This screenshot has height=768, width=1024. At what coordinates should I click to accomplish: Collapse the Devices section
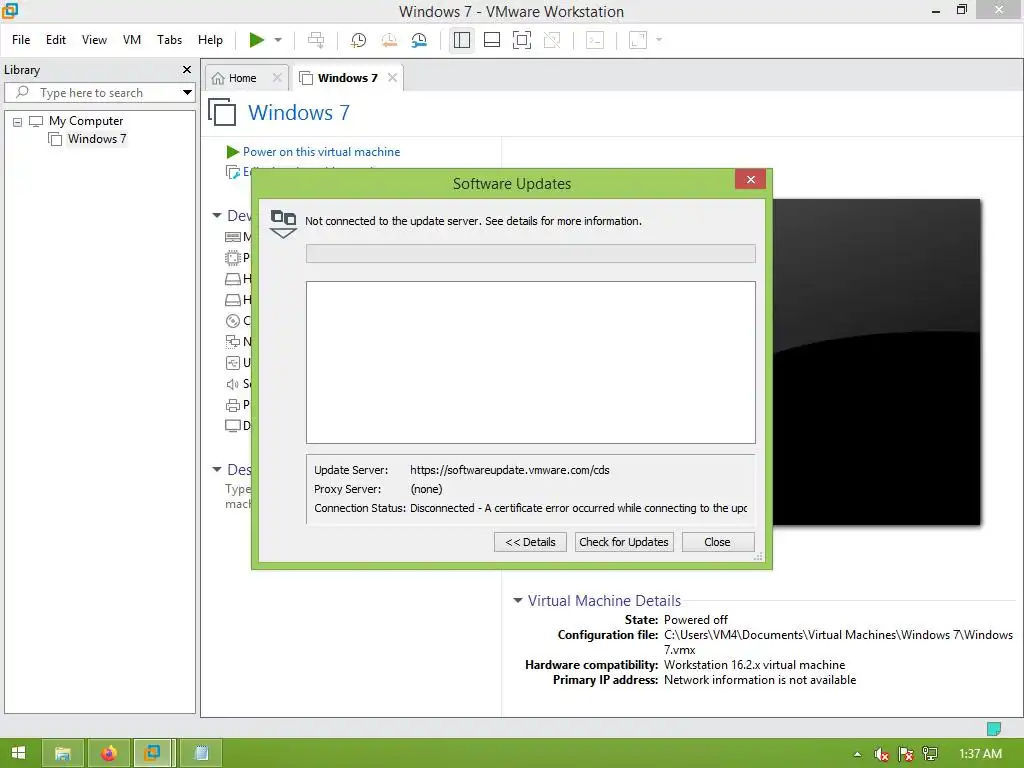click(x=217, y=216)
